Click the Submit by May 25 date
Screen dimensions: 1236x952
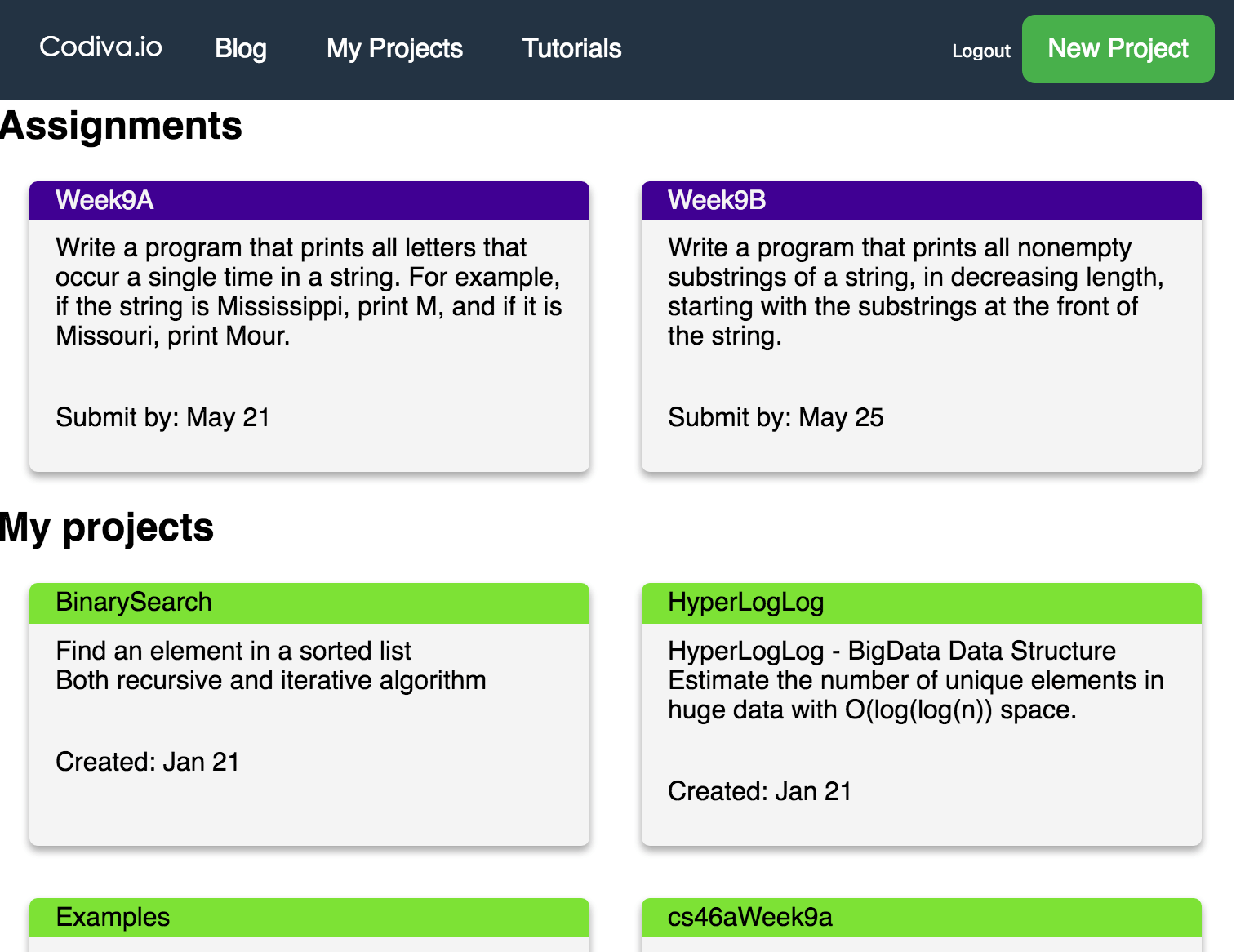(x=776, y=417)
